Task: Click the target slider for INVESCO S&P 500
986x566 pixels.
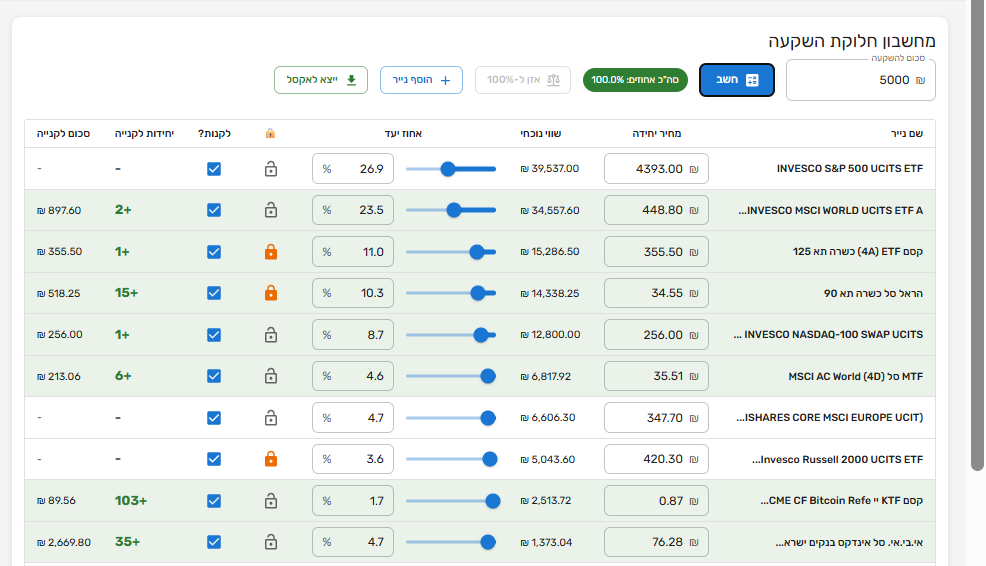Action: pyautogui.click(x=450, y=169)
